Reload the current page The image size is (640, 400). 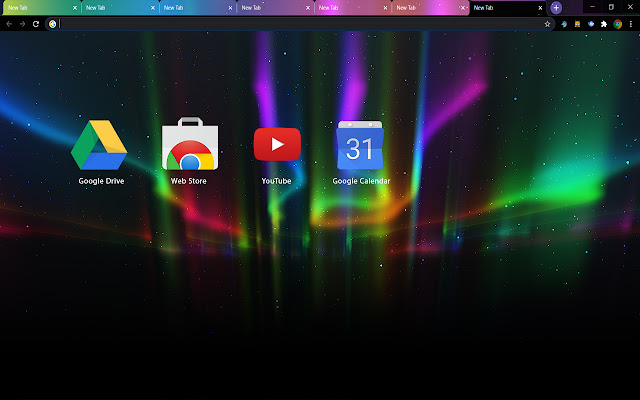pyautogui.click(x=36, y=23)
